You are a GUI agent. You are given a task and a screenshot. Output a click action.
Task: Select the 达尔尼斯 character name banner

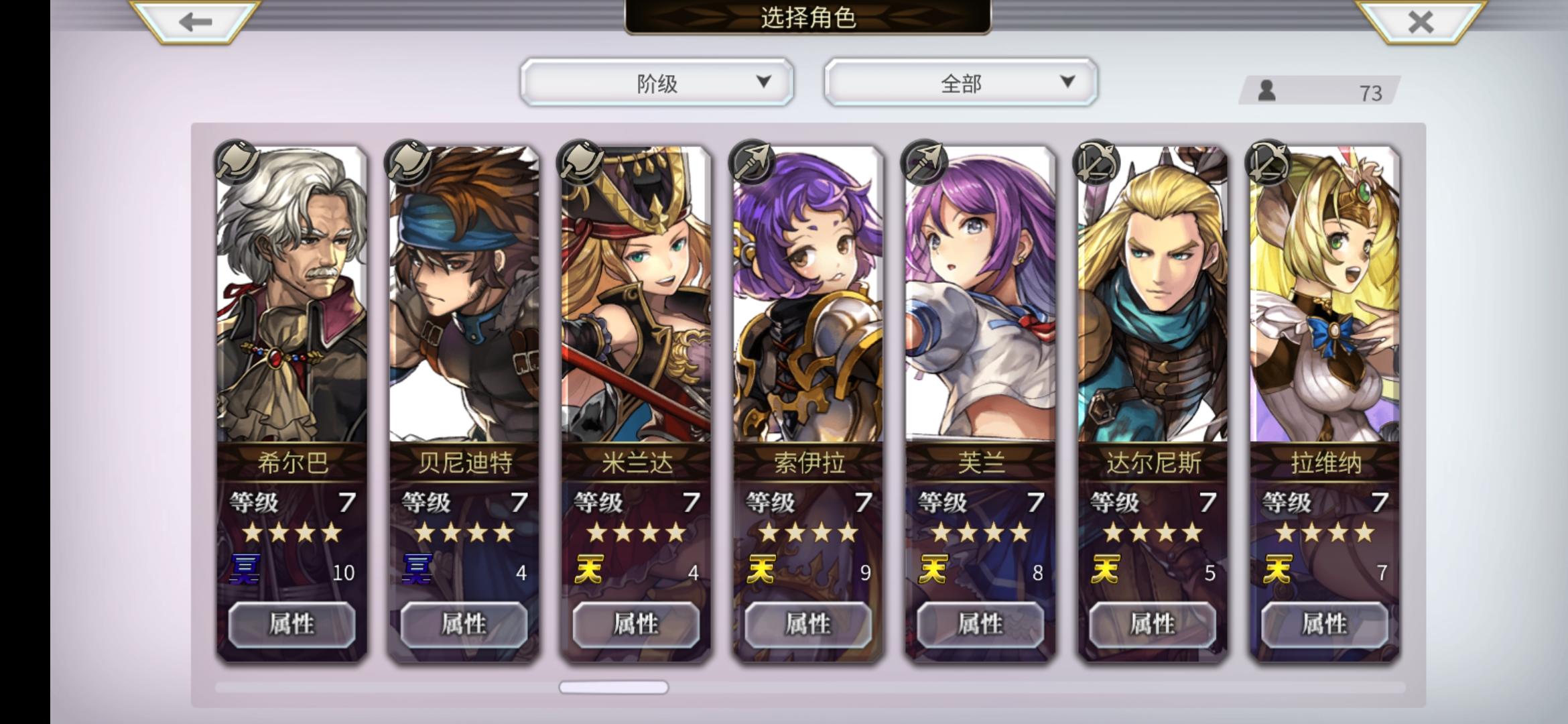coord(1153,463)
